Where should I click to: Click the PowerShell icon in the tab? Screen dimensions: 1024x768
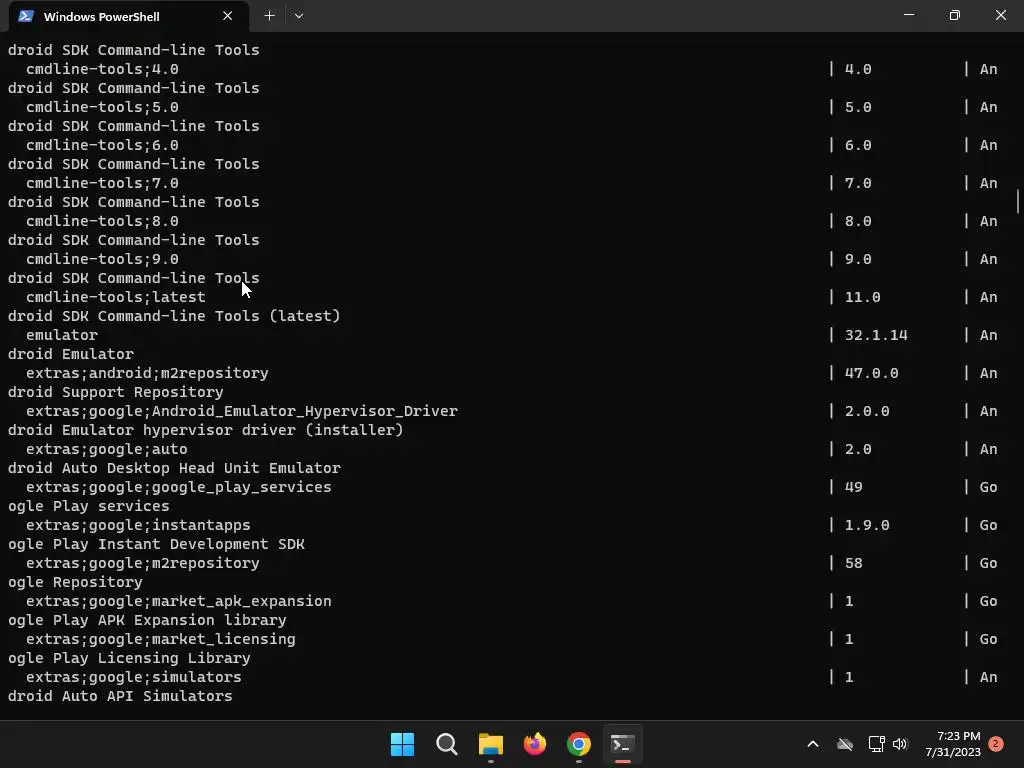pos(25,16)
